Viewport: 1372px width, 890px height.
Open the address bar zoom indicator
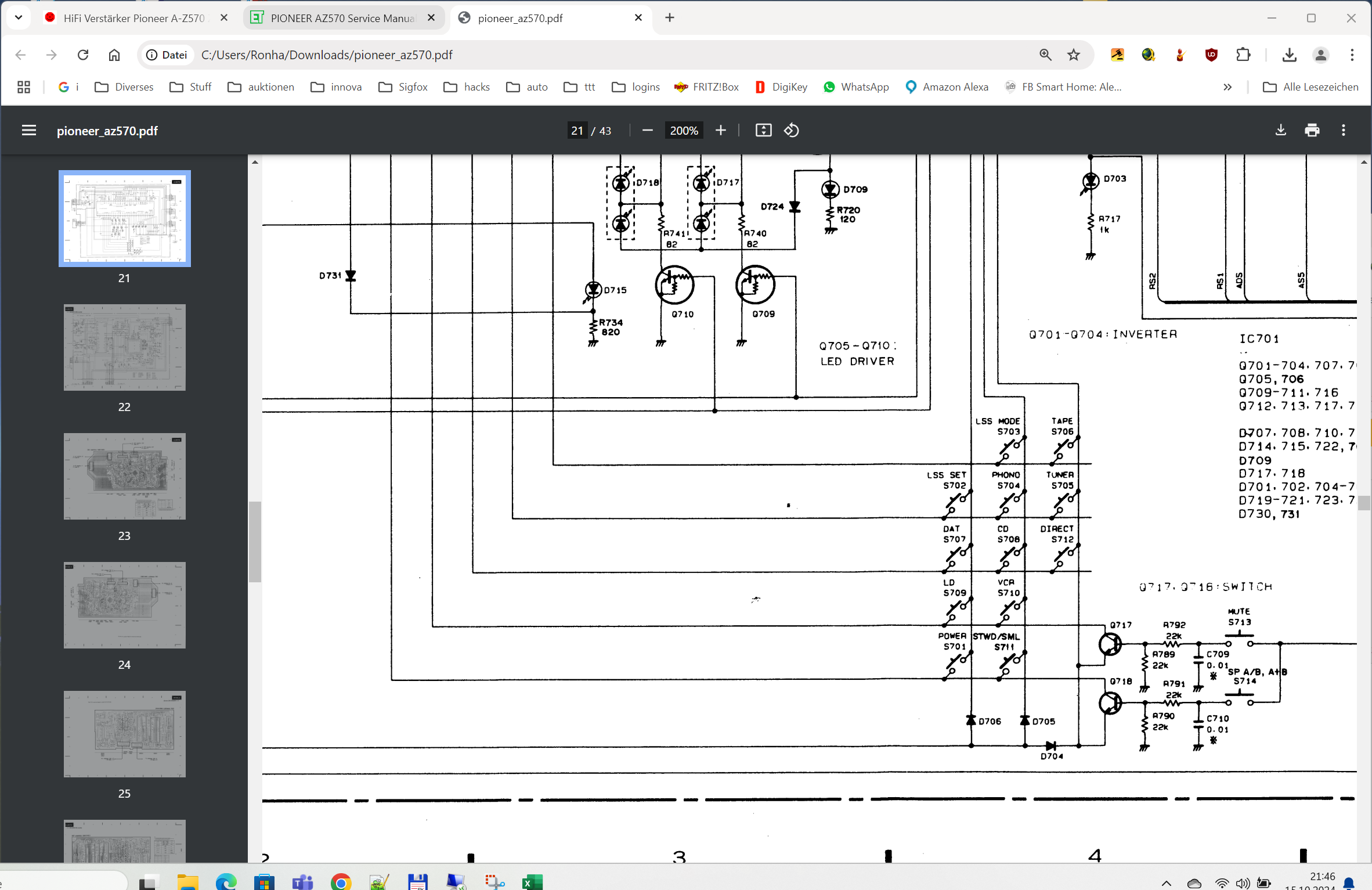(x=1045, y=55)
